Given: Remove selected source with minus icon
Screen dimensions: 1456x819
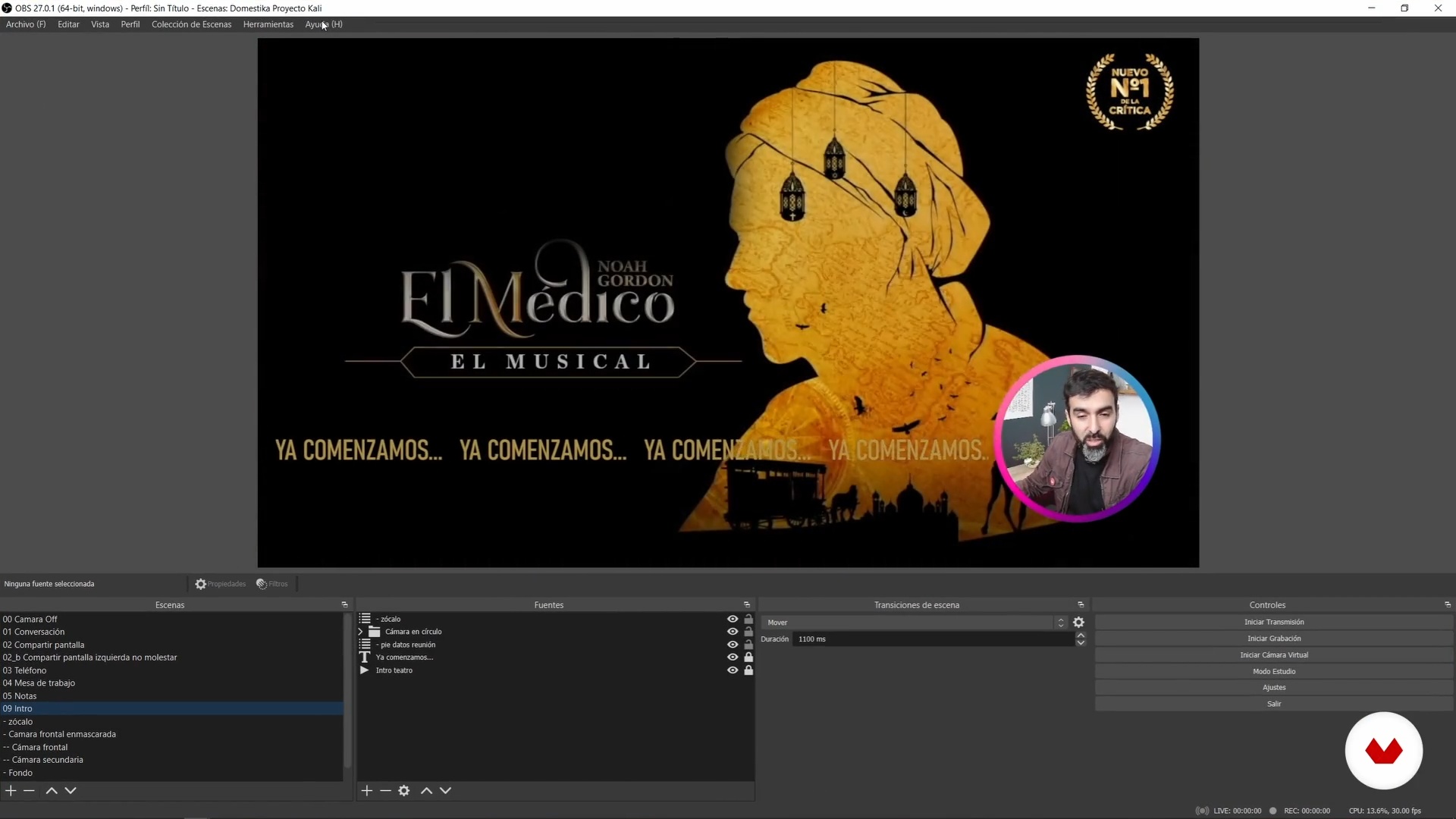Looking at the screenshot, I should 385,790.
